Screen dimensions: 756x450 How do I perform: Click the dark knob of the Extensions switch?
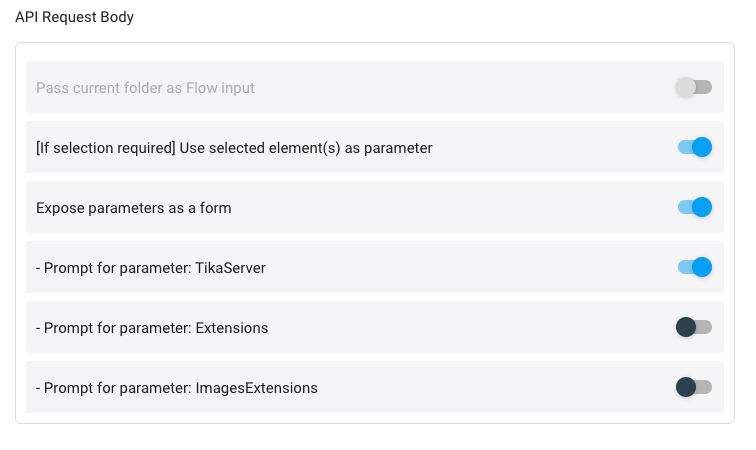tap(686, 327)
